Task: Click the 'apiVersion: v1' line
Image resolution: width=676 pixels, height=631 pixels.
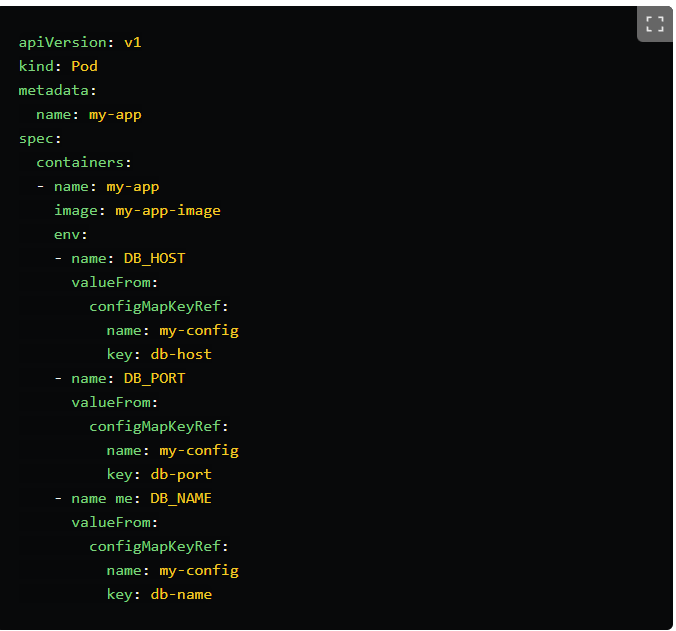Action: pos(80,42)
